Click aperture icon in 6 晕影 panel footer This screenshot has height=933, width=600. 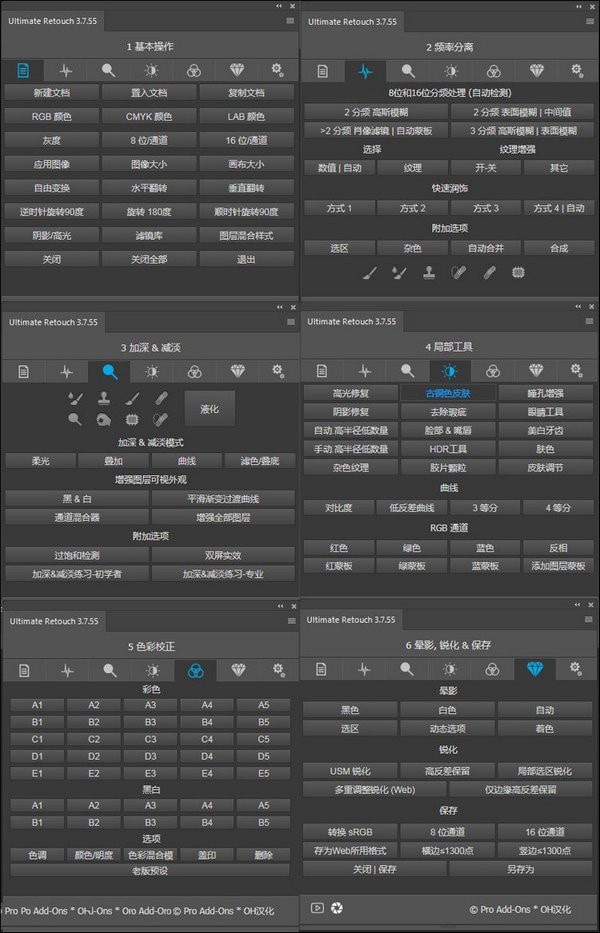pyautogui.click(x=337, y=908)
